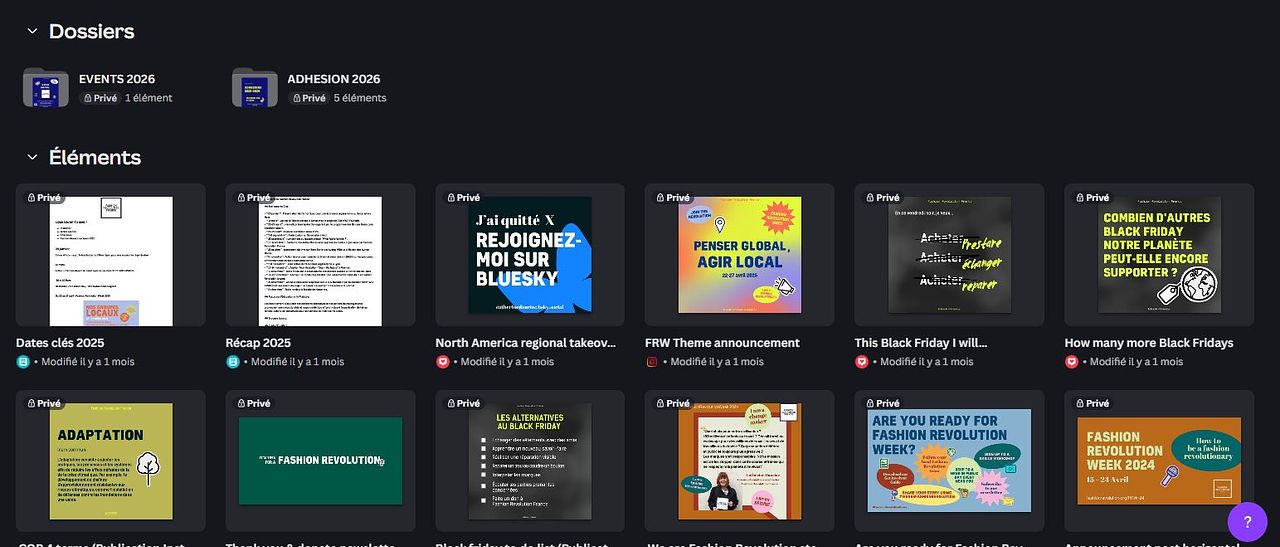Click the Éléments section heading
Screen dimensions: 1280x547
[x=95, y=157]
